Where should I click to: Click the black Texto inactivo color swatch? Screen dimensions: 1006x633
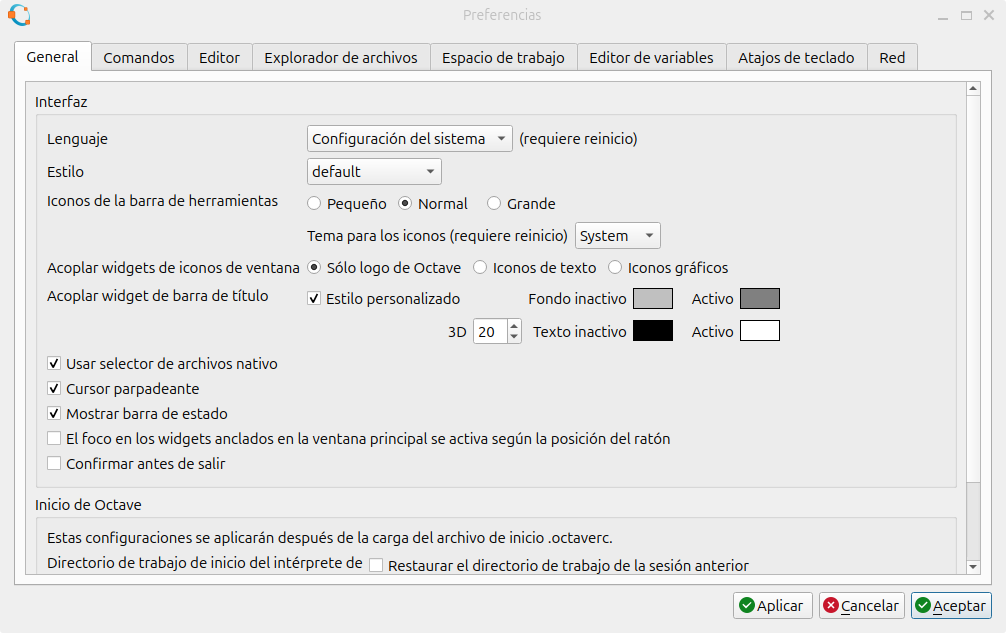coord(653,331)
